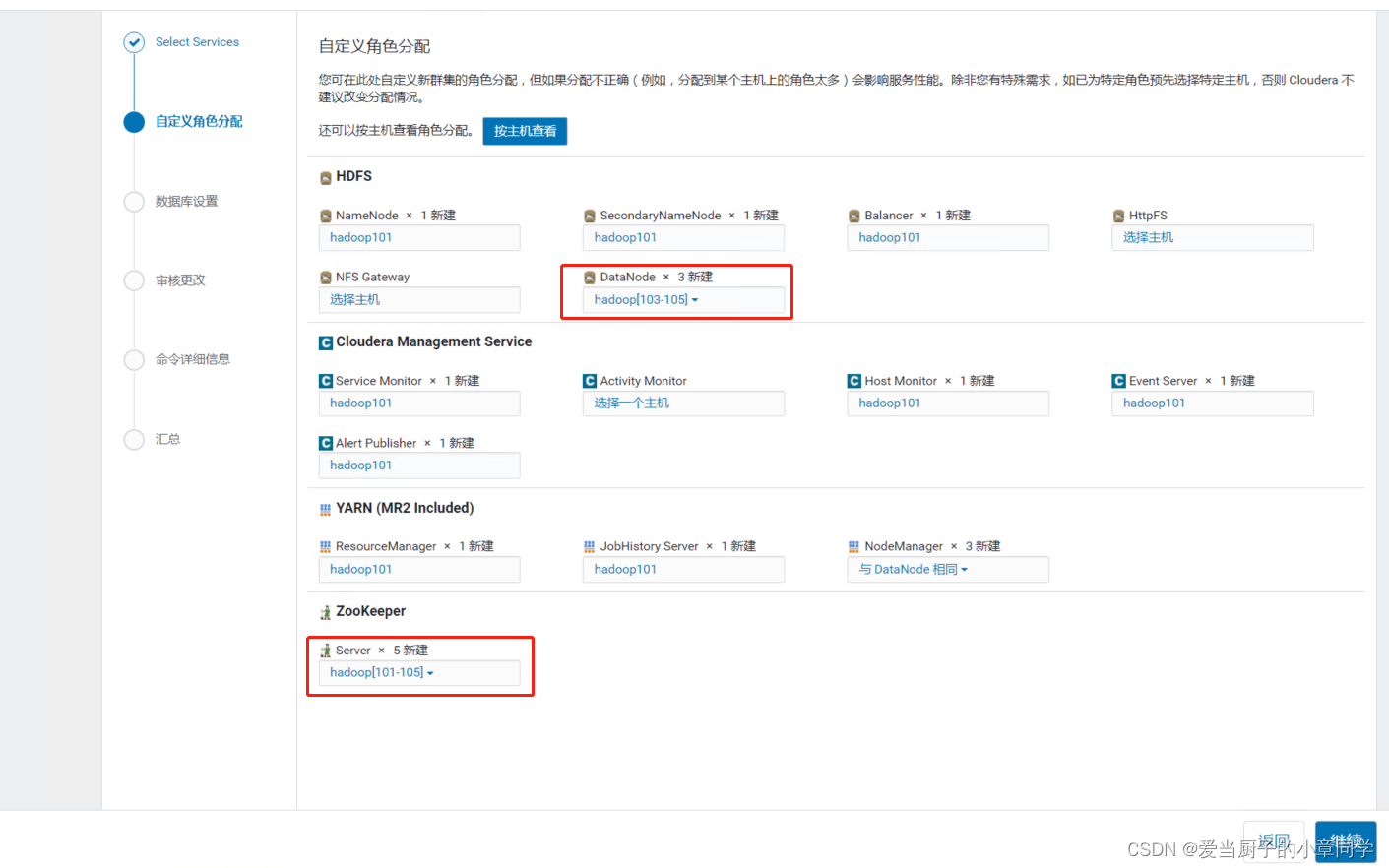Select the 汇总 wizard step
The width and height of the screenshot is (1389, 868).
click(x=168, y=440)
